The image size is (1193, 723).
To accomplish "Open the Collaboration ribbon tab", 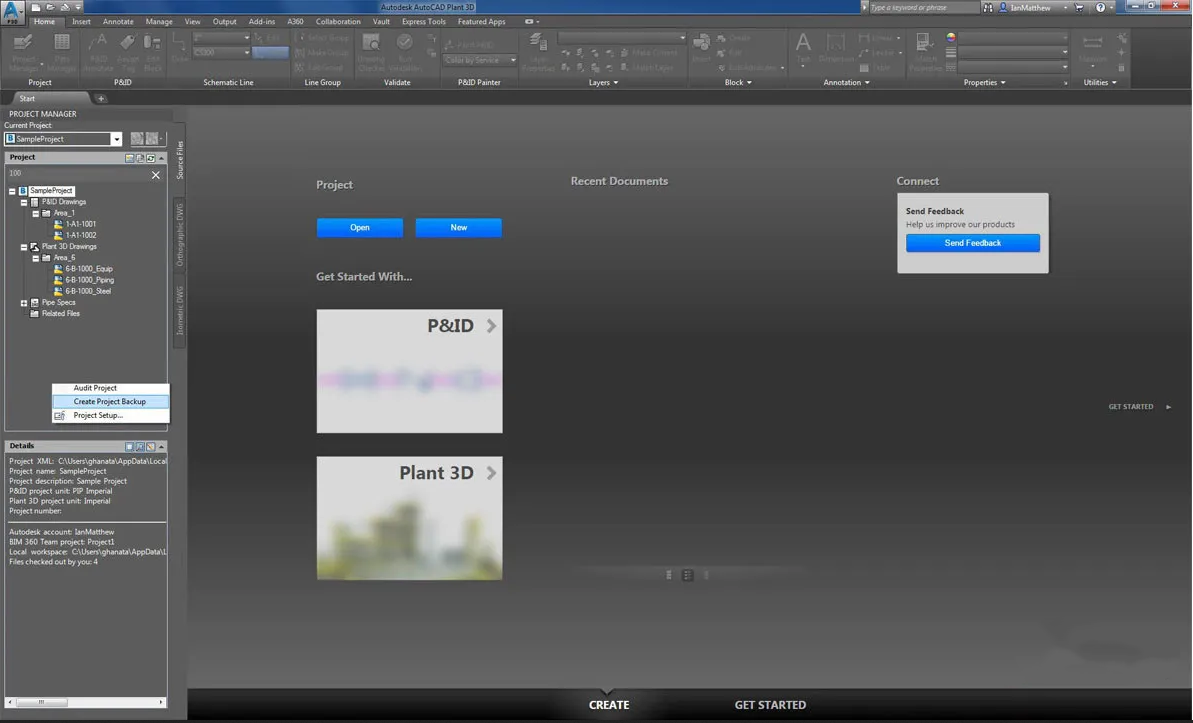I will 338,21.
